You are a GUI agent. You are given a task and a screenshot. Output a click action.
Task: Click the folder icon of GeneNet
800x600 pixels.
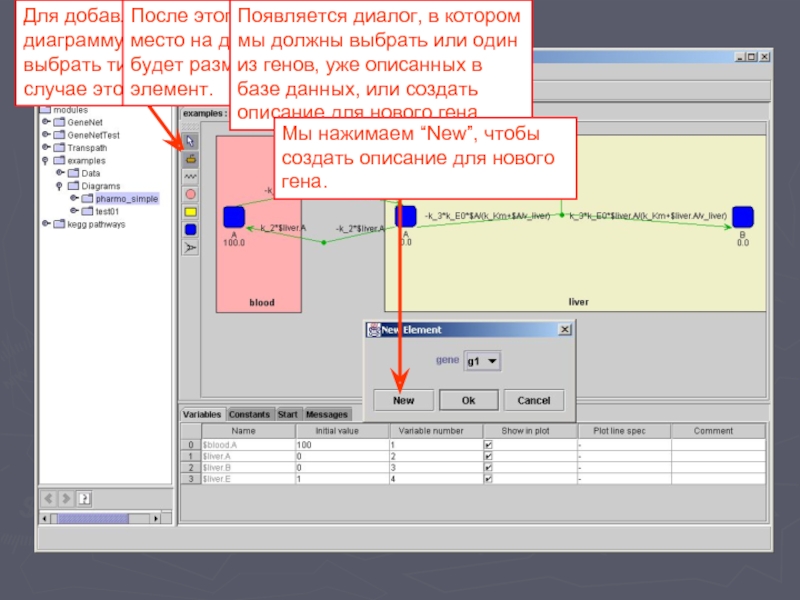coord(60,122)
